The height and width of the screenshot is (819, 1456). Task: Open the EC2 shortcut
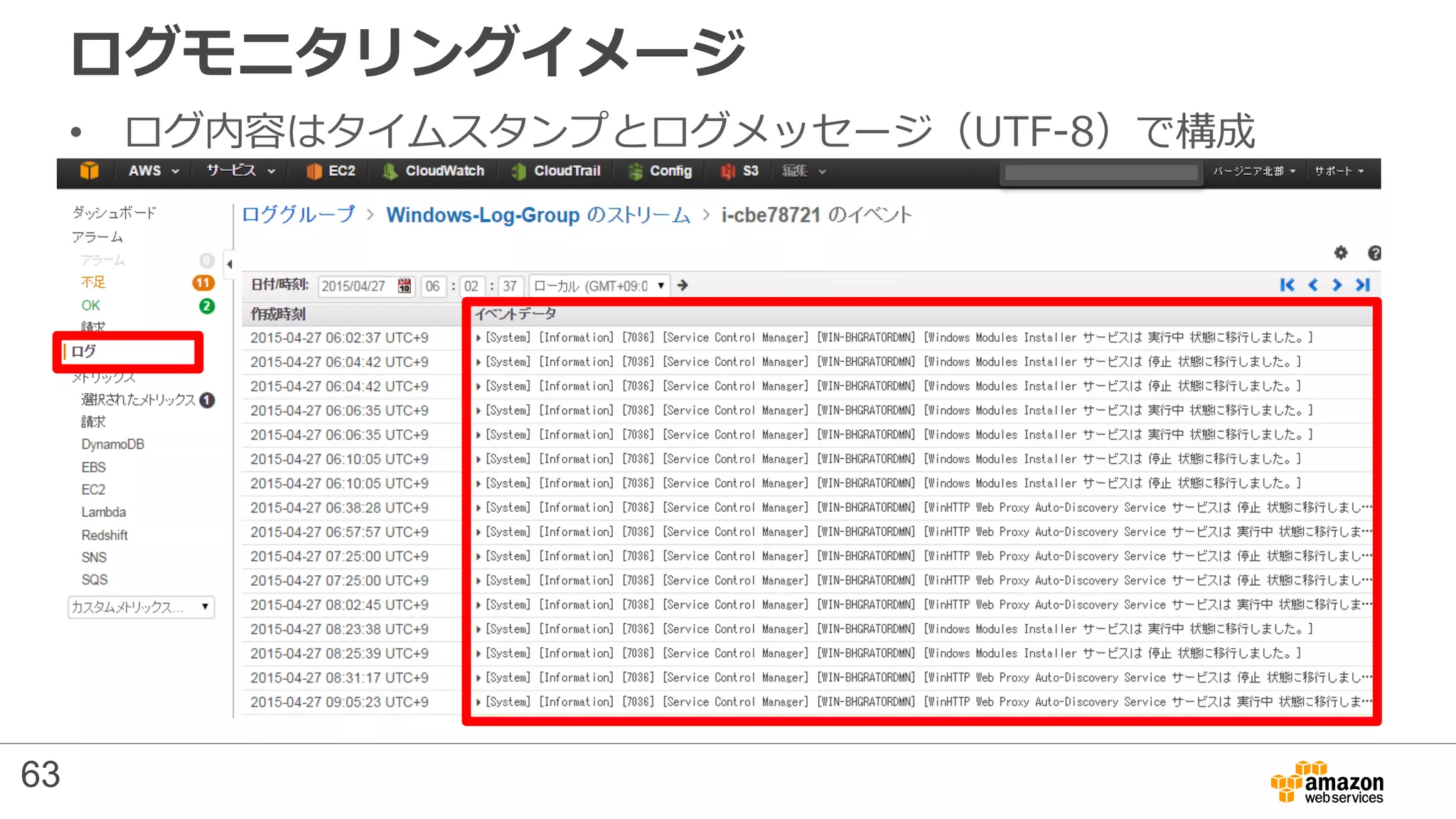pos(331,171)
